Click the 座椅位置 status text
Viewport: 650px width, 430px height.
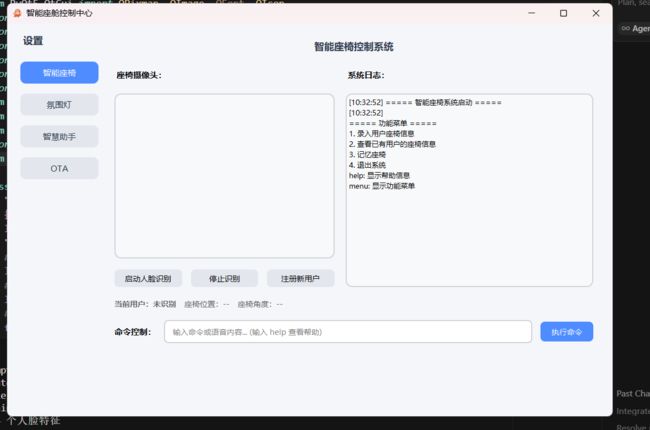click(x=206, y=304)
